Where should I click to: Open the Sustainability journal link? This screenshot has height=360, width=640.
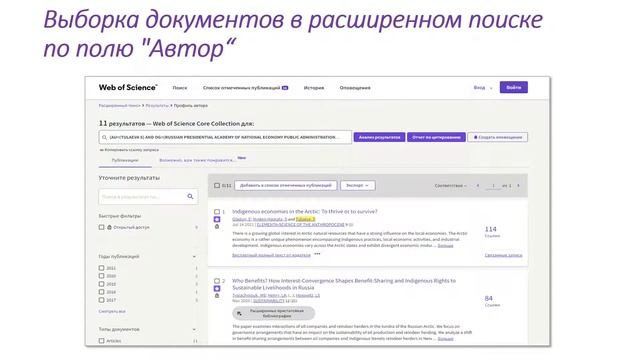268,301
